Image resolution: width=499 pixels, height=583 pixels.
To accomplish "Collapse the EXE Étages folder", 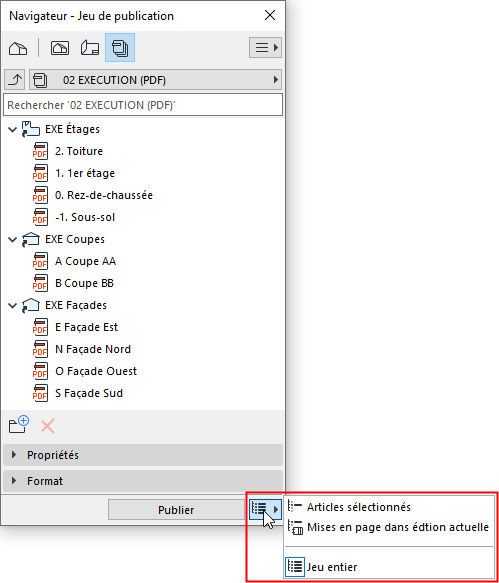I will click(x=13, y=129).
